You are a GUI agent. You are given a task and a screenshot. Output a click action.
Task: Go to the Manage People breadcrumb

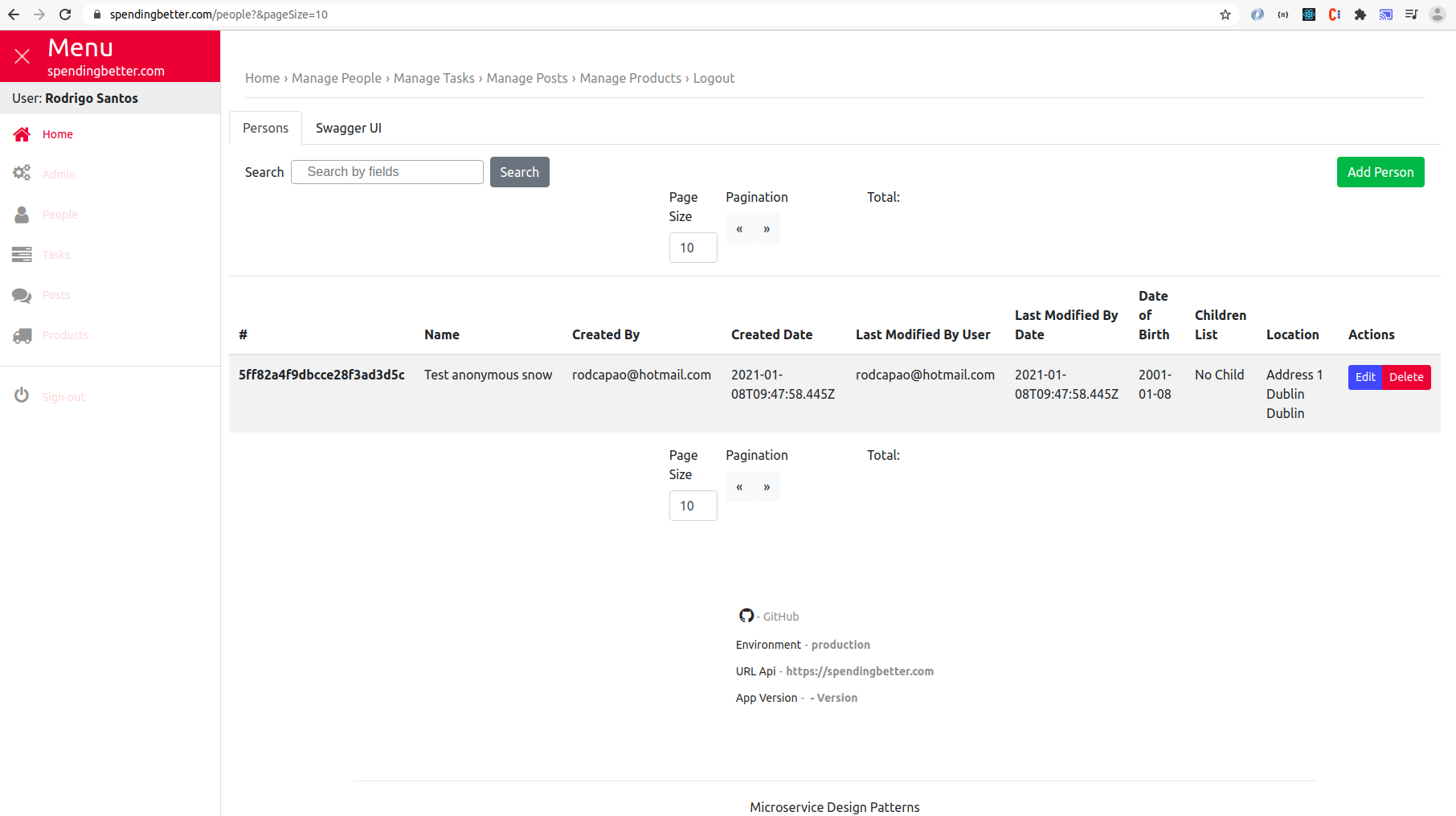point(337,78)
